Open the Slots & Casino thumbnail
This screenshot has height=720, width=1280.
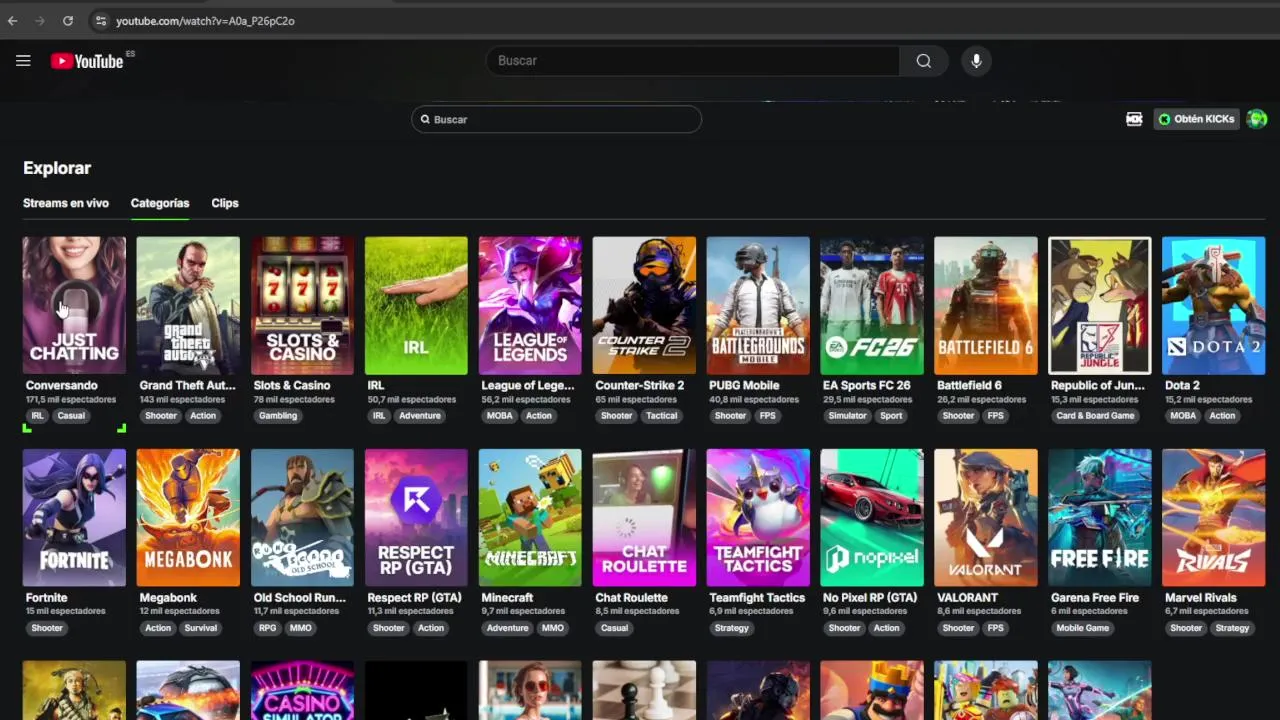302,305
